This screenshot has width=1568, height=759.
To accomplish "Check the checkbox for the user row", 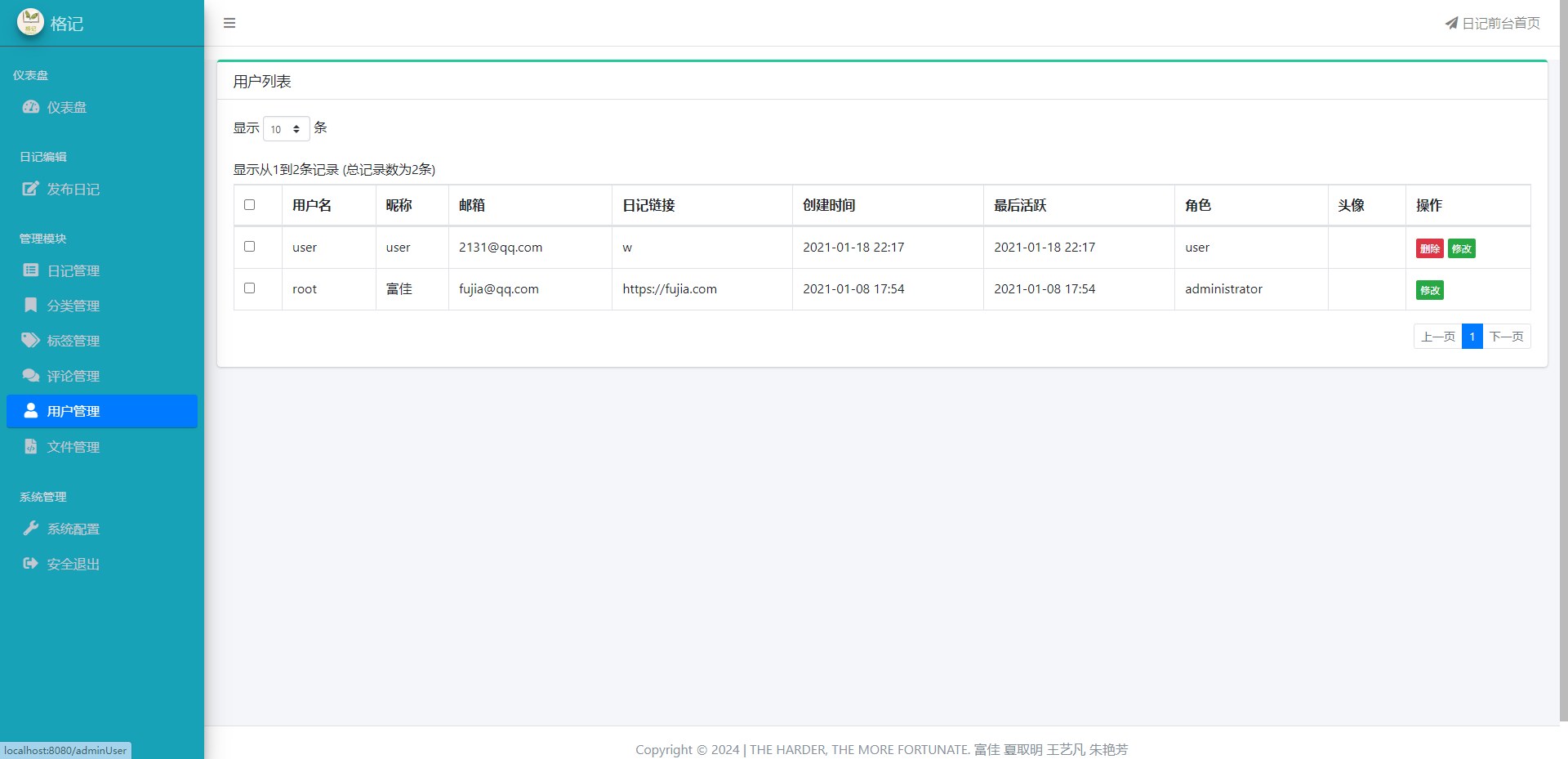I will (x=250, y=247).
